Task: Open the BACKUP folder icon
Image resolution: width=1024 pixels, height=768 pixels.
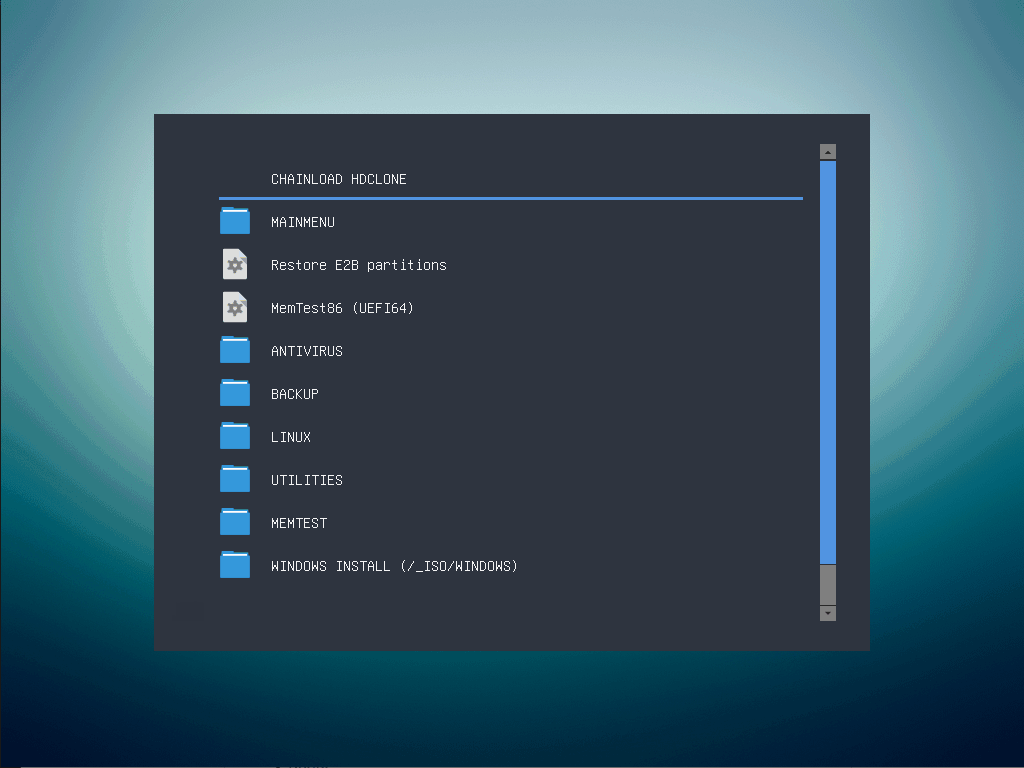Action: [234, 393]
